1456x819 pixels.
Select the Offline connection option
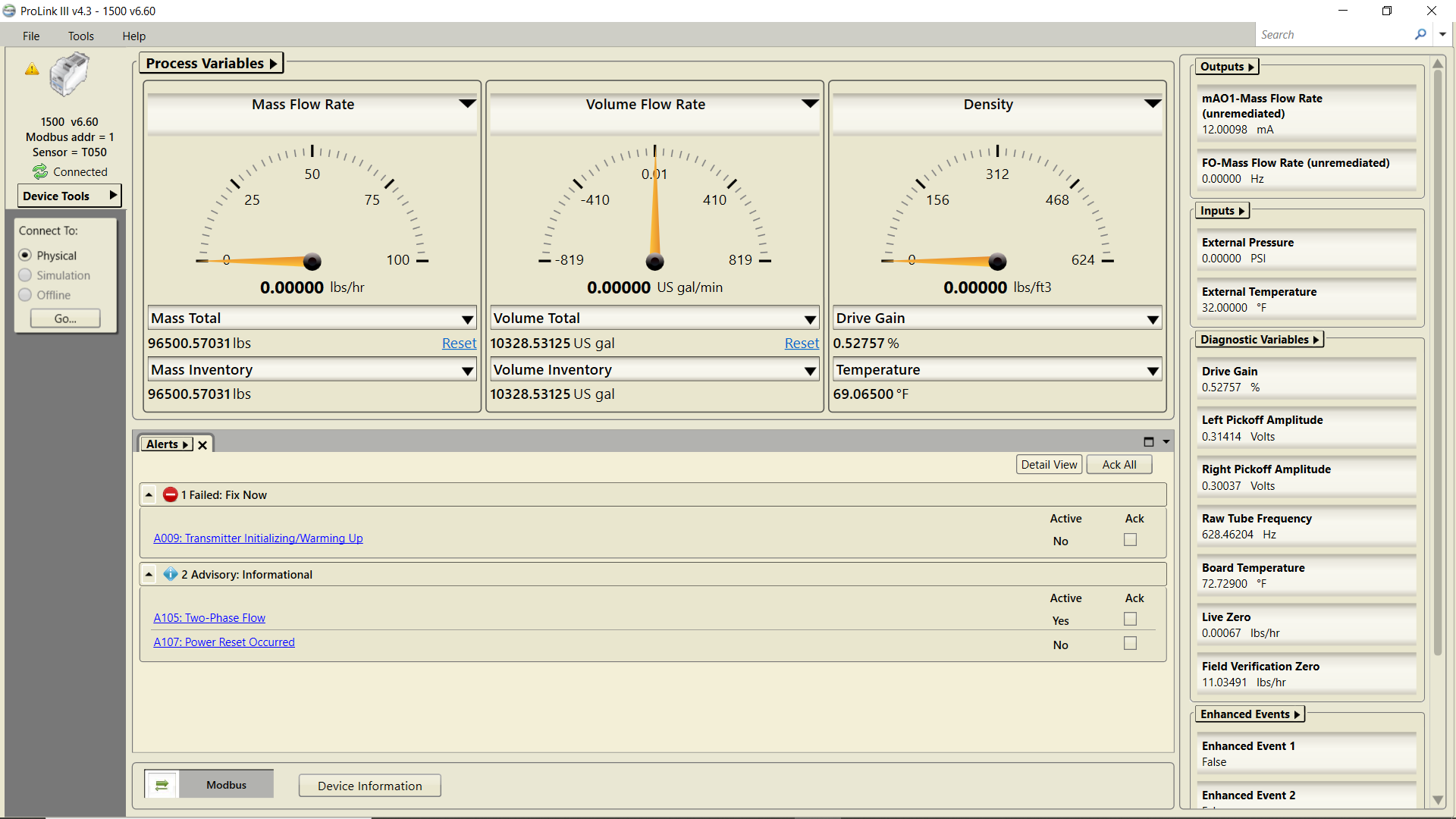pyautogui.click(x=26, y=295)
